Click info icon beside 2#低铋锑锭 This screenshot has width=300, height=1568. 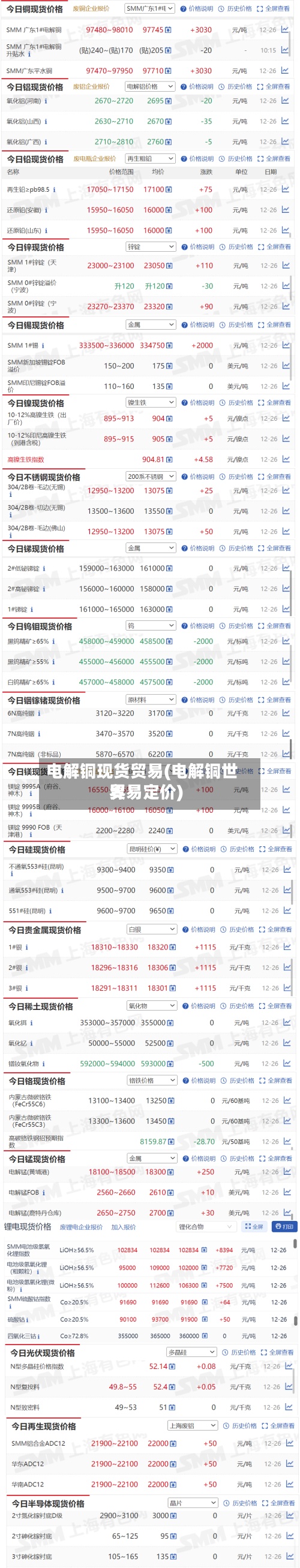pos(44,569)
